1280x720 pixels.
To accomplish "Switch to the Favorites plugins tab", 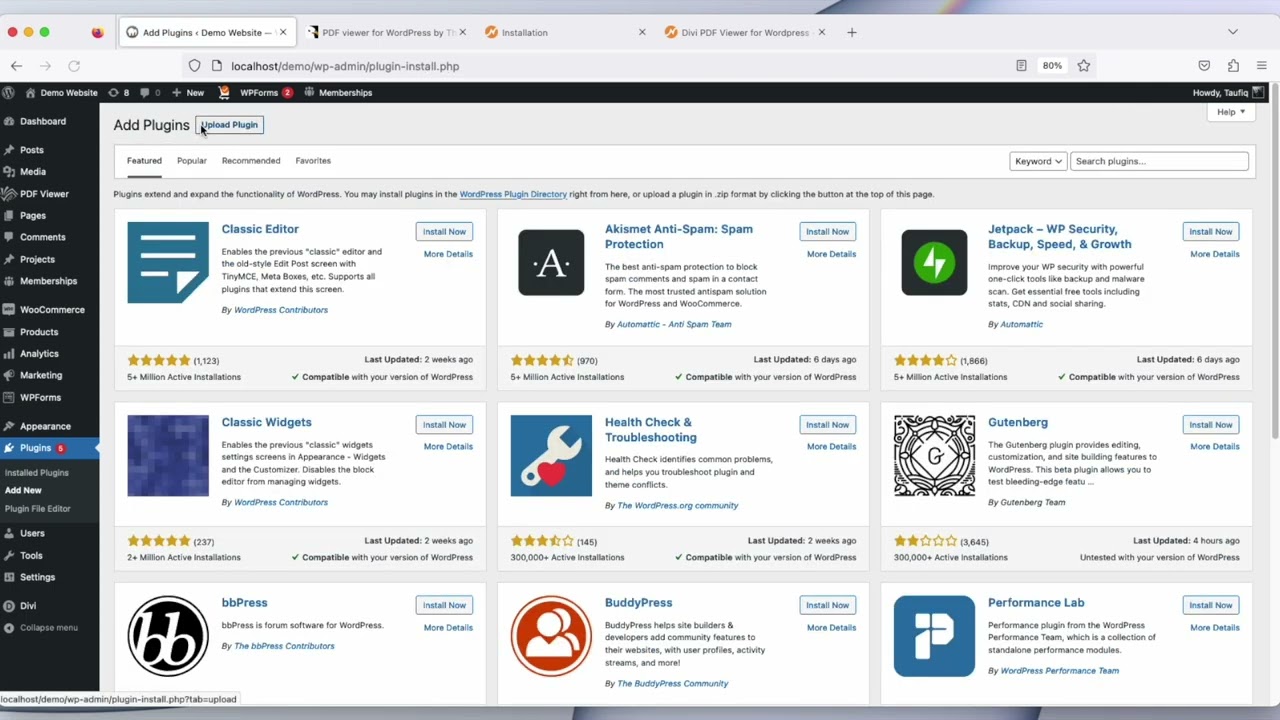I will pyautogui.click(x=313, y=161).
